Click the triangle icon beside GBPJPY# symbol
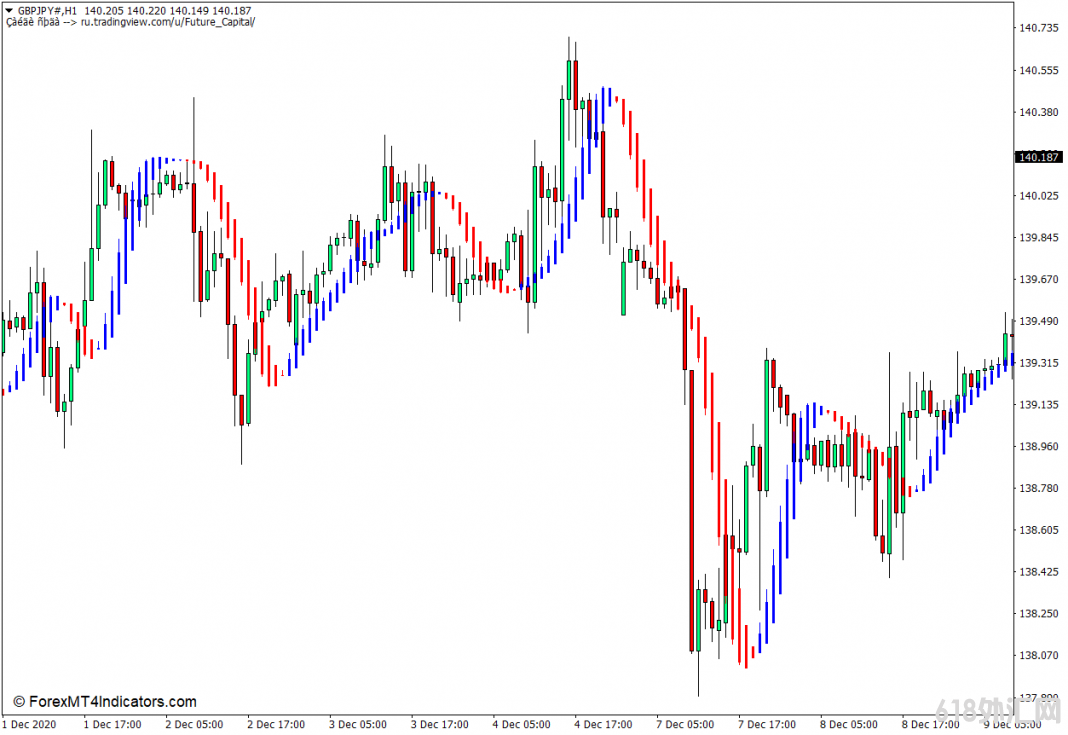 (x=9, y=11)
